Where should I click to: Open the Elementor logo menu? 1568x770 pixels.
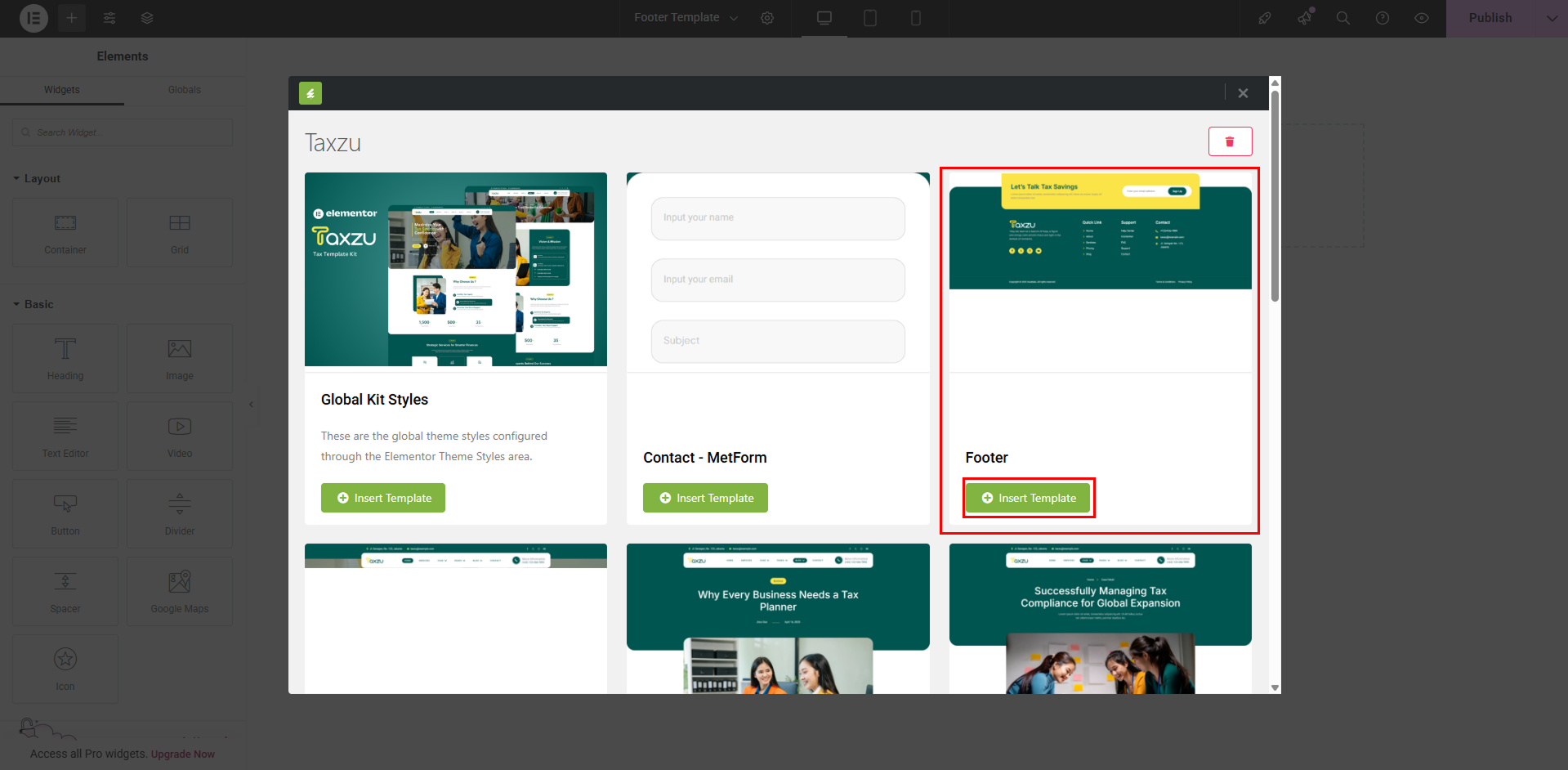[x=34, y=18]
